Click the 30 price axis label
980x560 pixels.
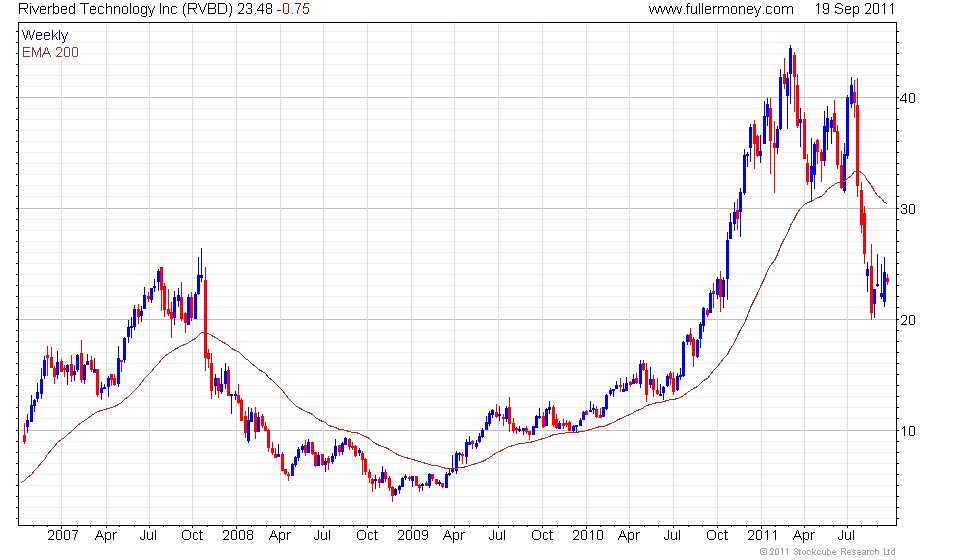click(908, 209)
